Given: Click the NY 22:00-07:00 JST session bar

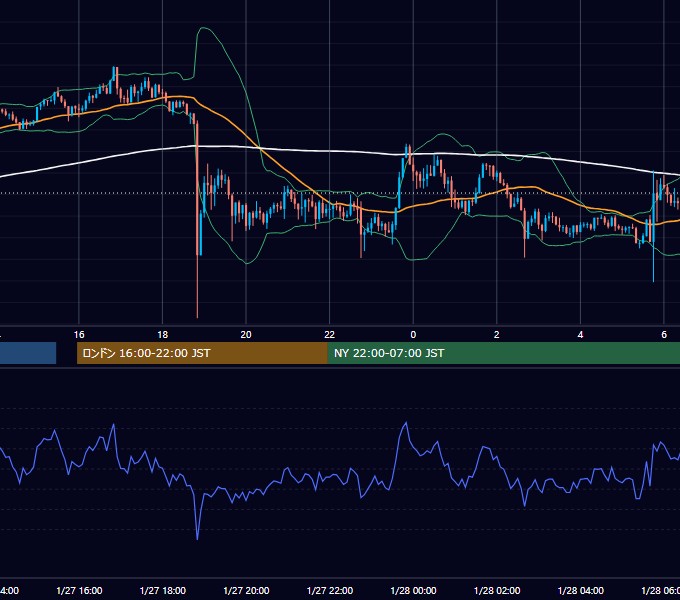Looking at the screenshot, I should pyautogui.click(x=503, y=353).
